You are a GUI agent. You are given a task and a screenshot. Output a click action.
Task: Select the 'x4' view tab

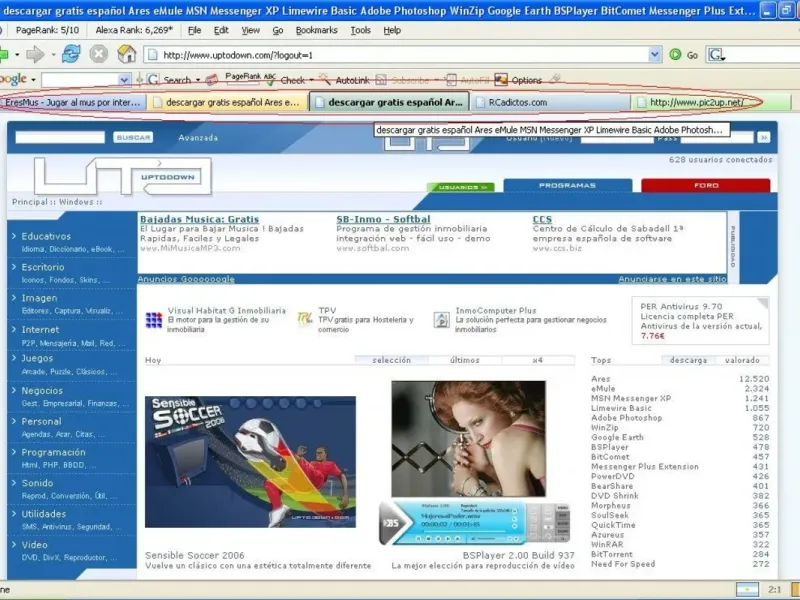click(538, 360)
